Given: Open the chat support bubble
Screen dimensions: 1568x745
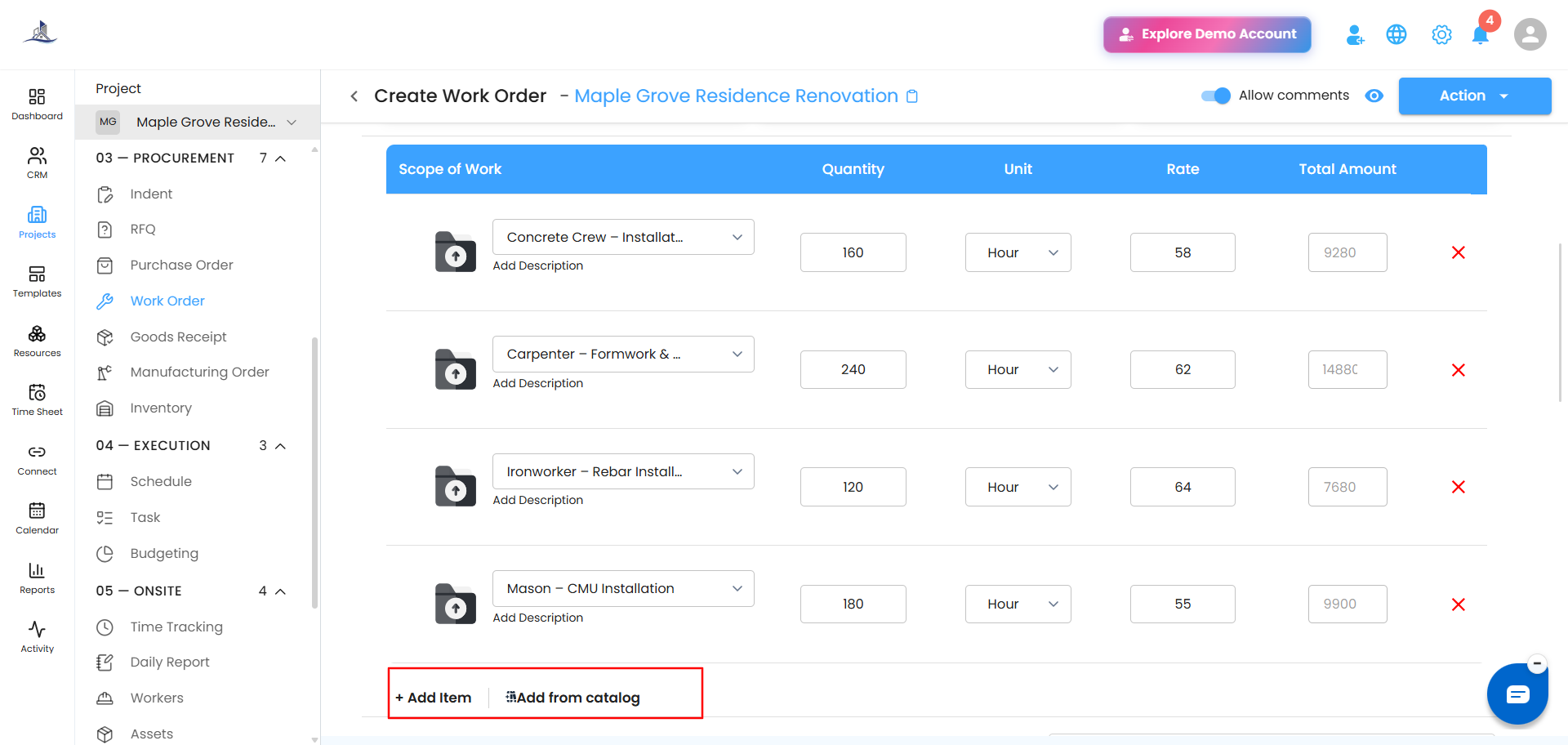Looking at the screenshot, I should [x=1517, y=694].
